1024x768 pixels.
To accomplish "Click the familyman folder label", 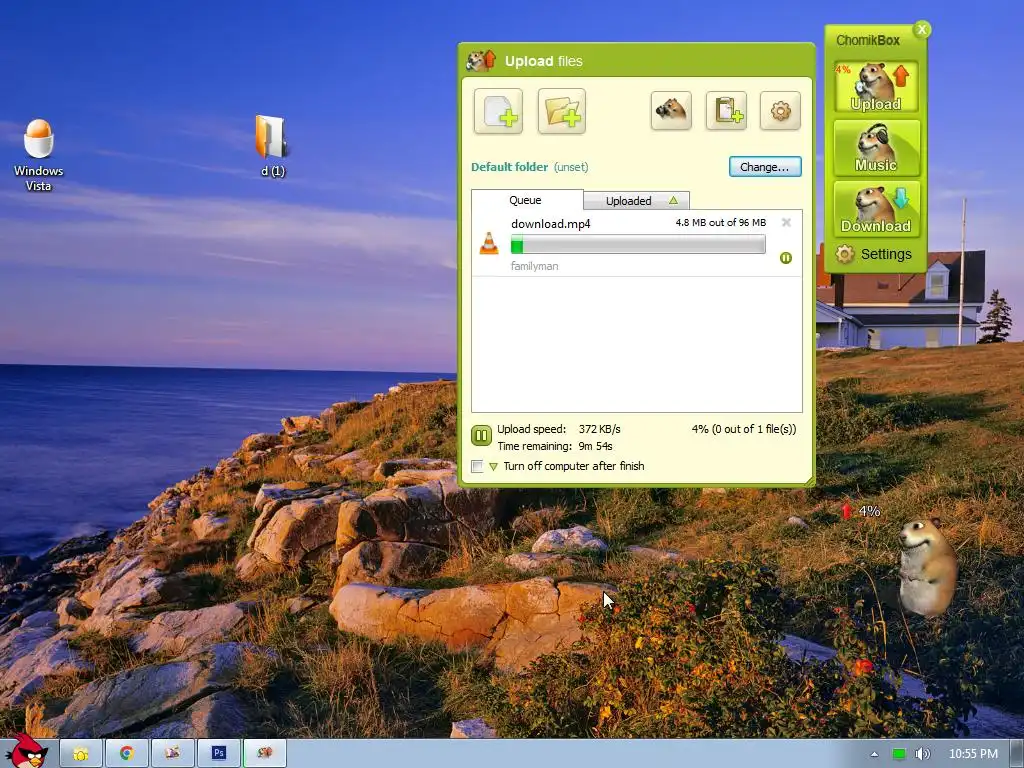I will pos(534,266).
